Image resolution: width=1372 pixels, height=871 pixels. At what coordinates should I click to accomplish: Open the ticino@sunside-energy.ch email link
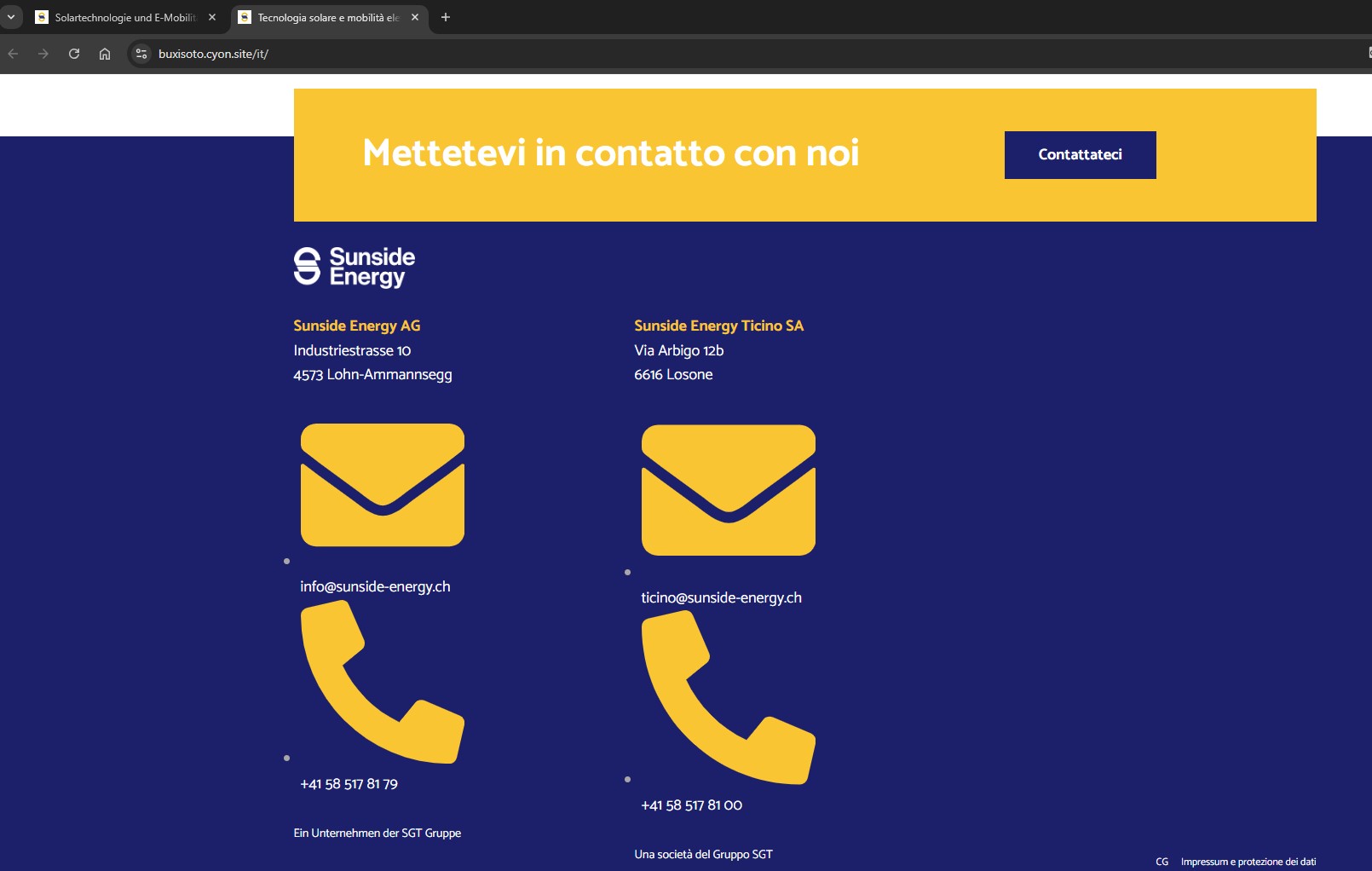(721, 597)
